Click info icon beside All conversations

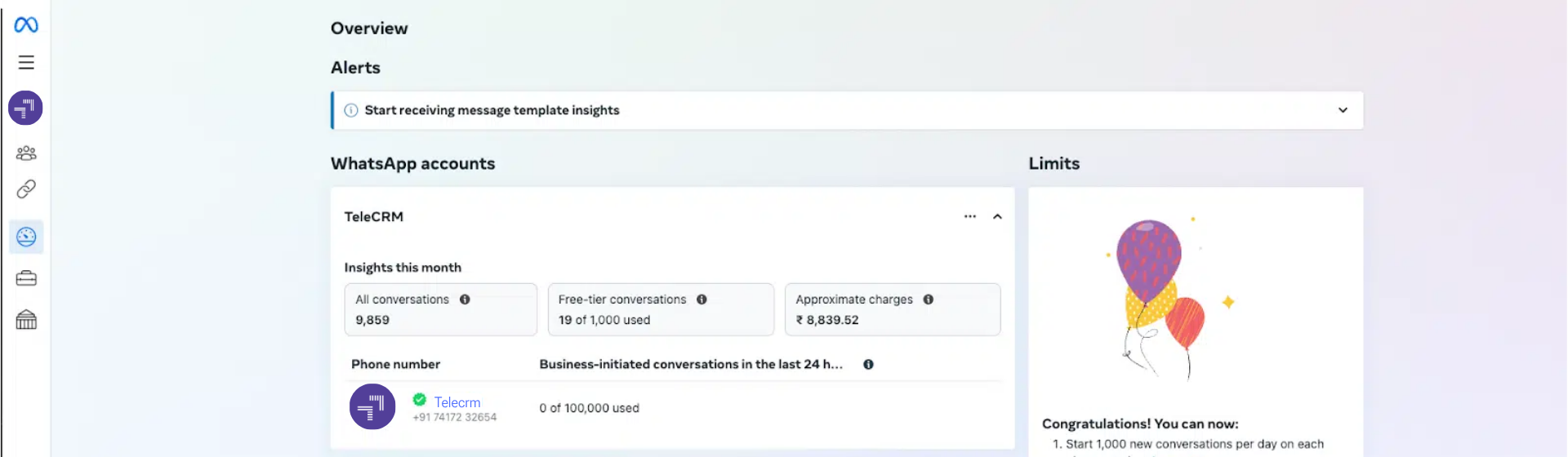[465, 299]
